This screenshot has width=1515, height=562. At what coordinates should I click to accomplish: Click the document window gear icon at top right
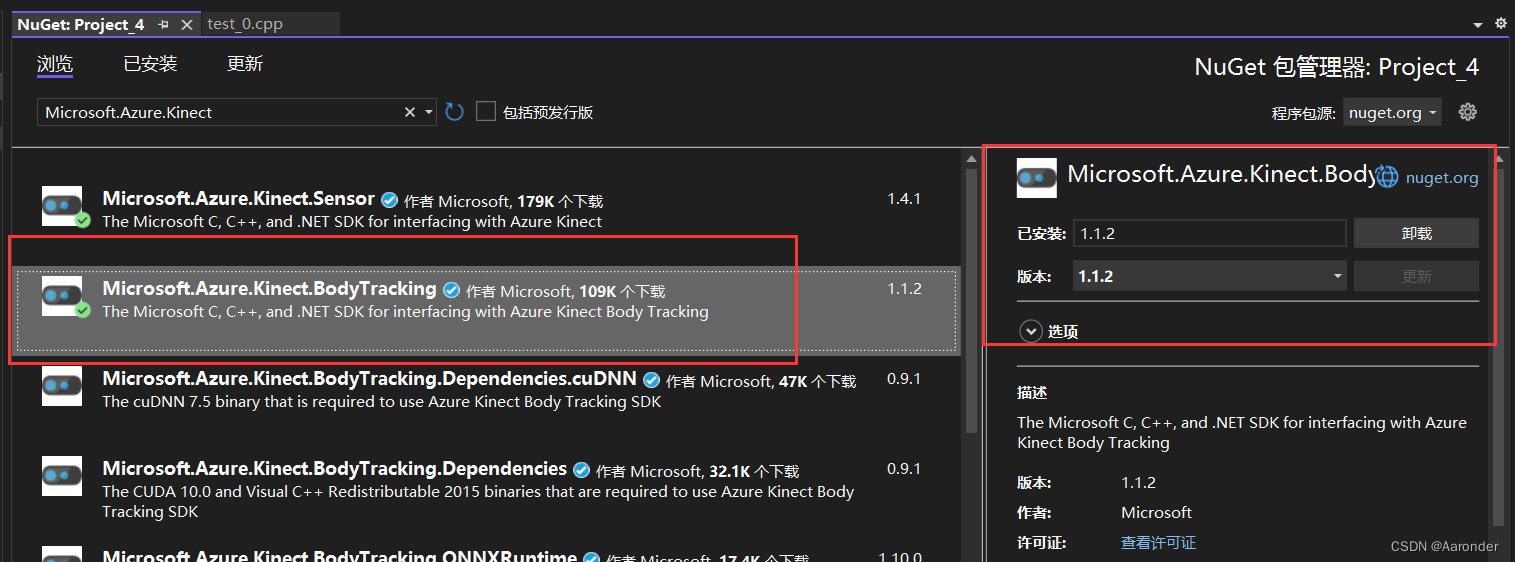pyautogui.click(x=1500, y=23)
